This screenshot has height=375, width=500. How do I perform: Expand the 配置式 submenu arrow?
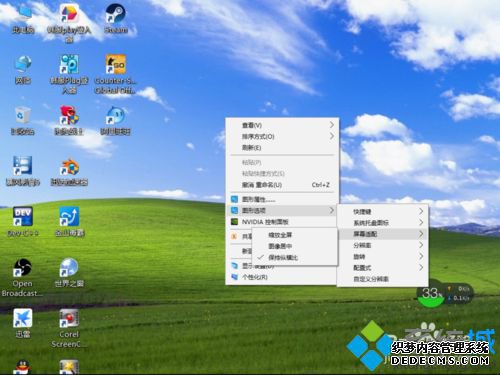421,267
